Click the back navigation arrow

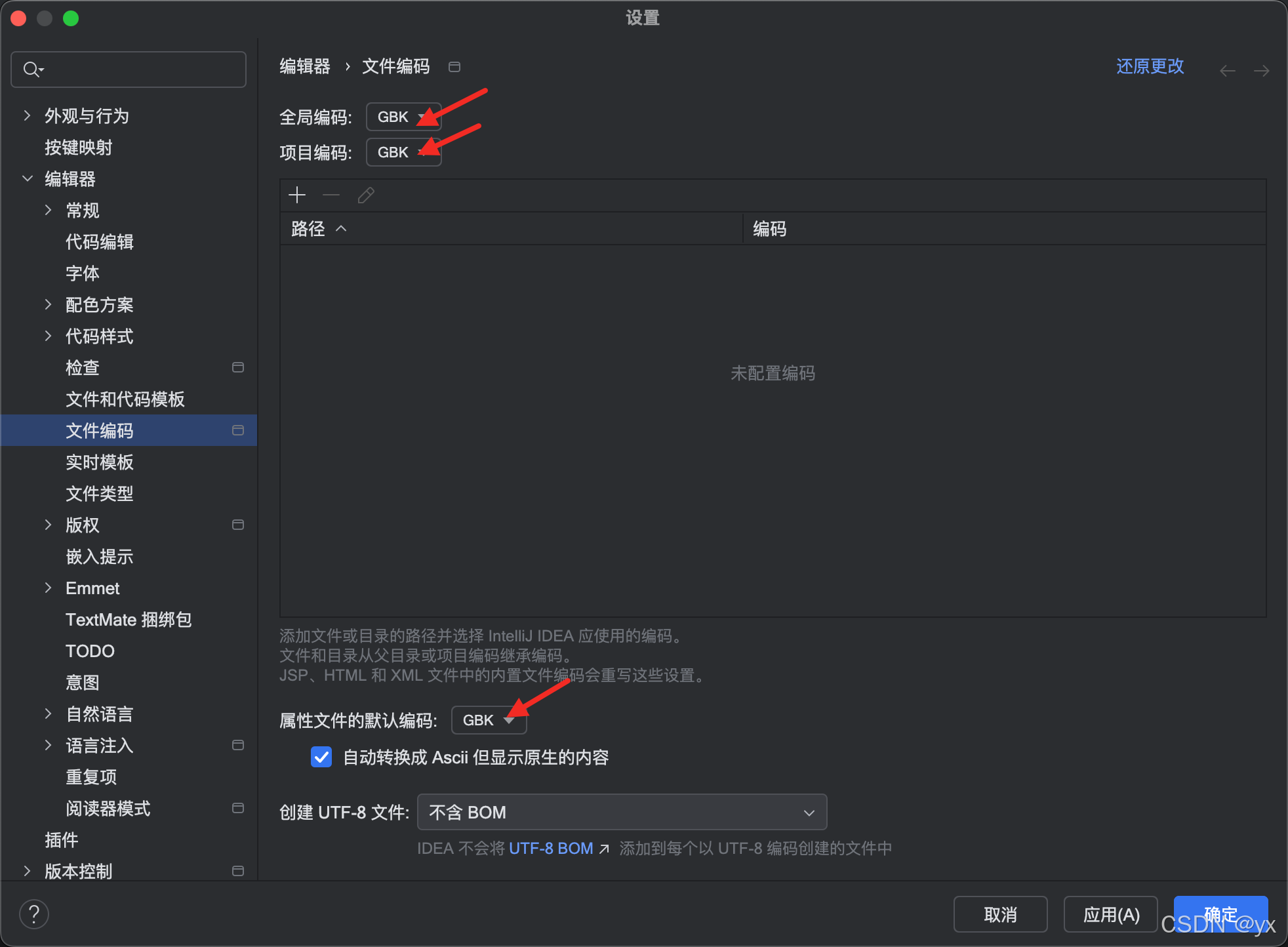[x=1227, y=70]
